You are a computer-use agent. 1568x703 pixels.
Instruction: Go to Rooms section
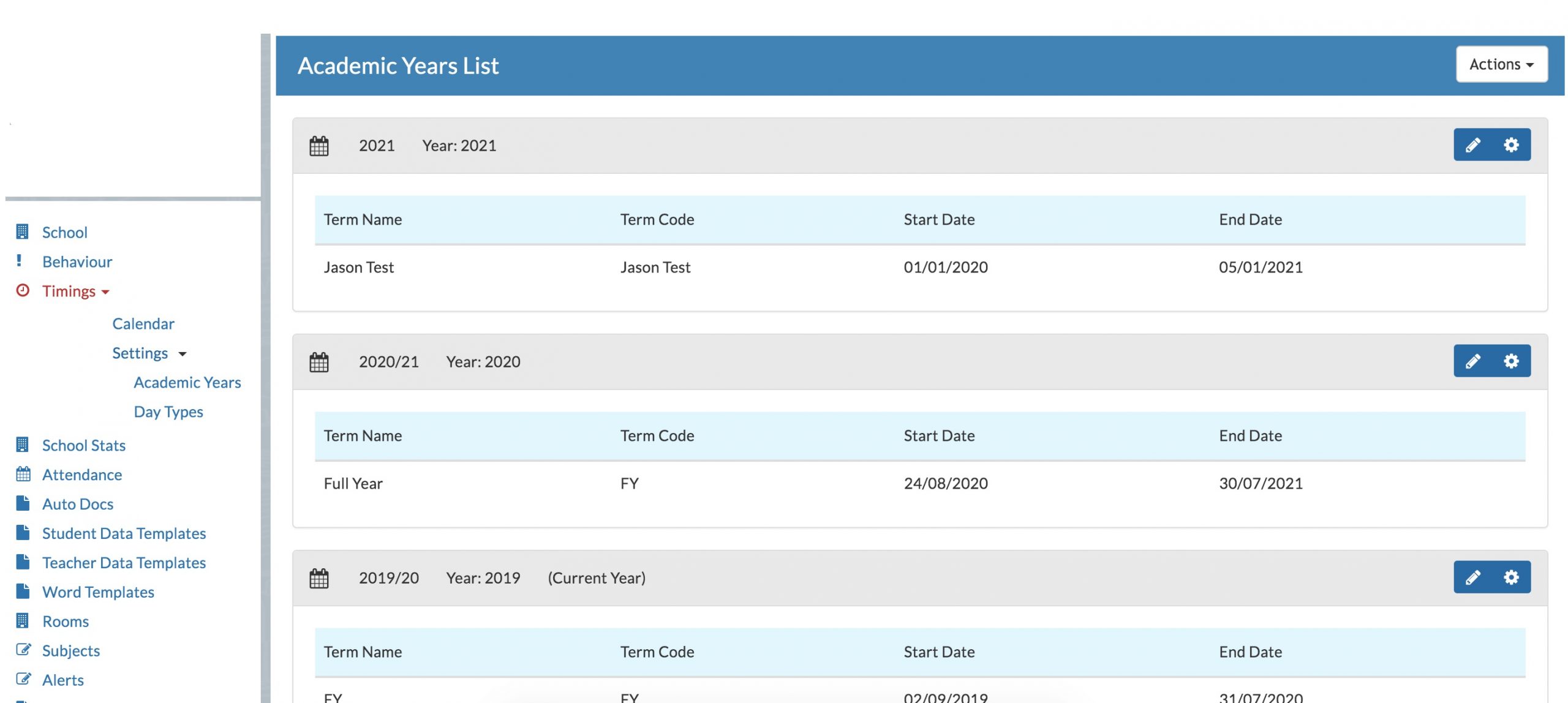(66, 622)
